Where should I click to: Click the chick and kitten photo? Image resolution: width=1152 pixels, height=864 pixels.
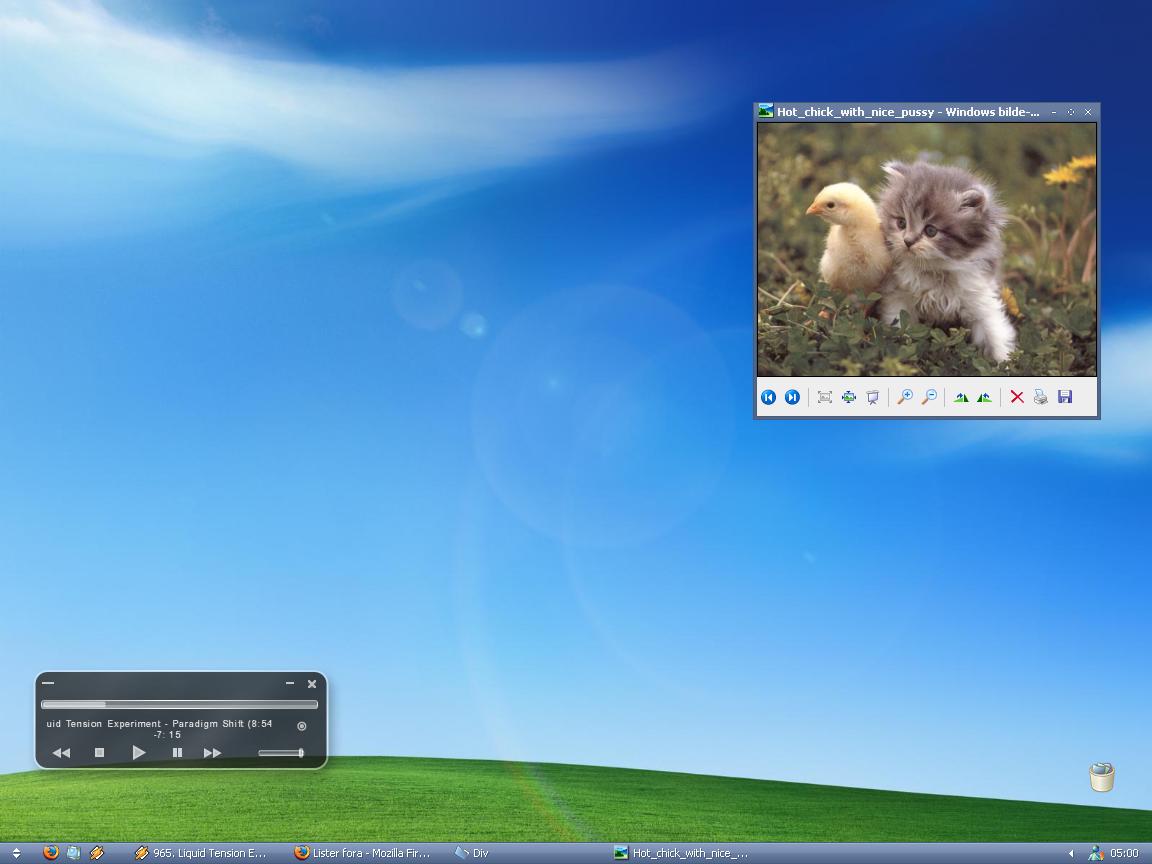click(x=927, y=250)
